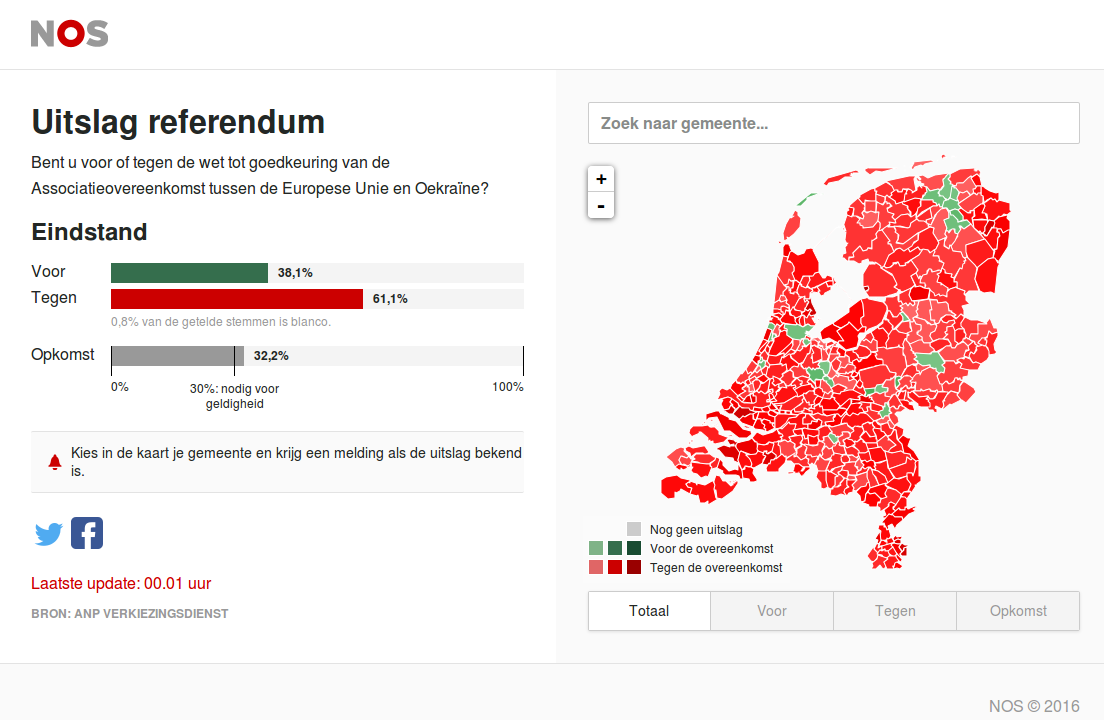The image size is (1104, 720).
Task: Switch to the Voor map tab
Action: (772, 611)
